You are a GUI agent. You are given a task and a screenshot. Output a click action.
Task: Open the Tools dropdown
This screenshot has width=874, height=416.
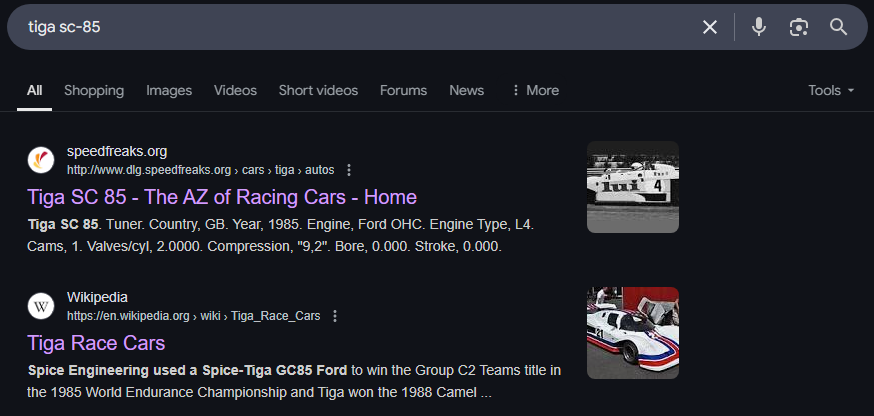(831, 90)
